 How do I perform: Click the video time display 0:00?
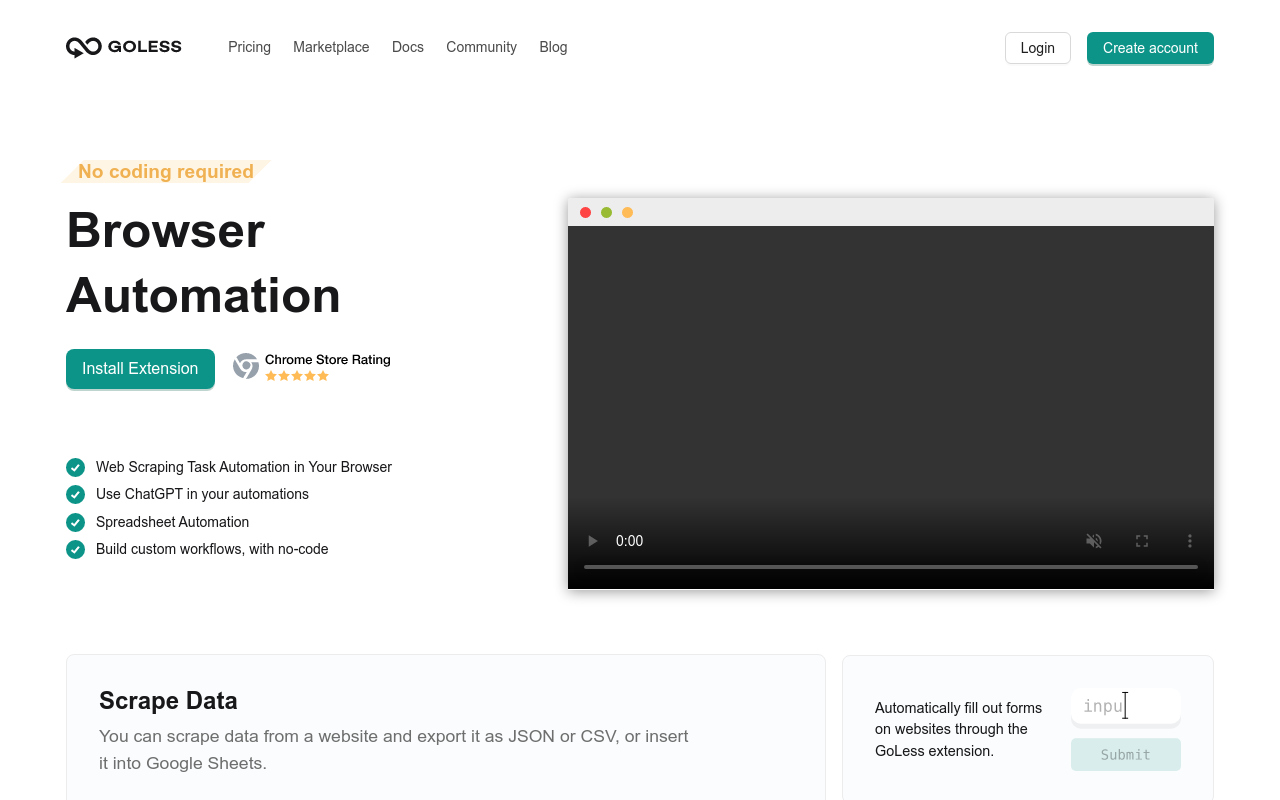click(x=629, y=541)
